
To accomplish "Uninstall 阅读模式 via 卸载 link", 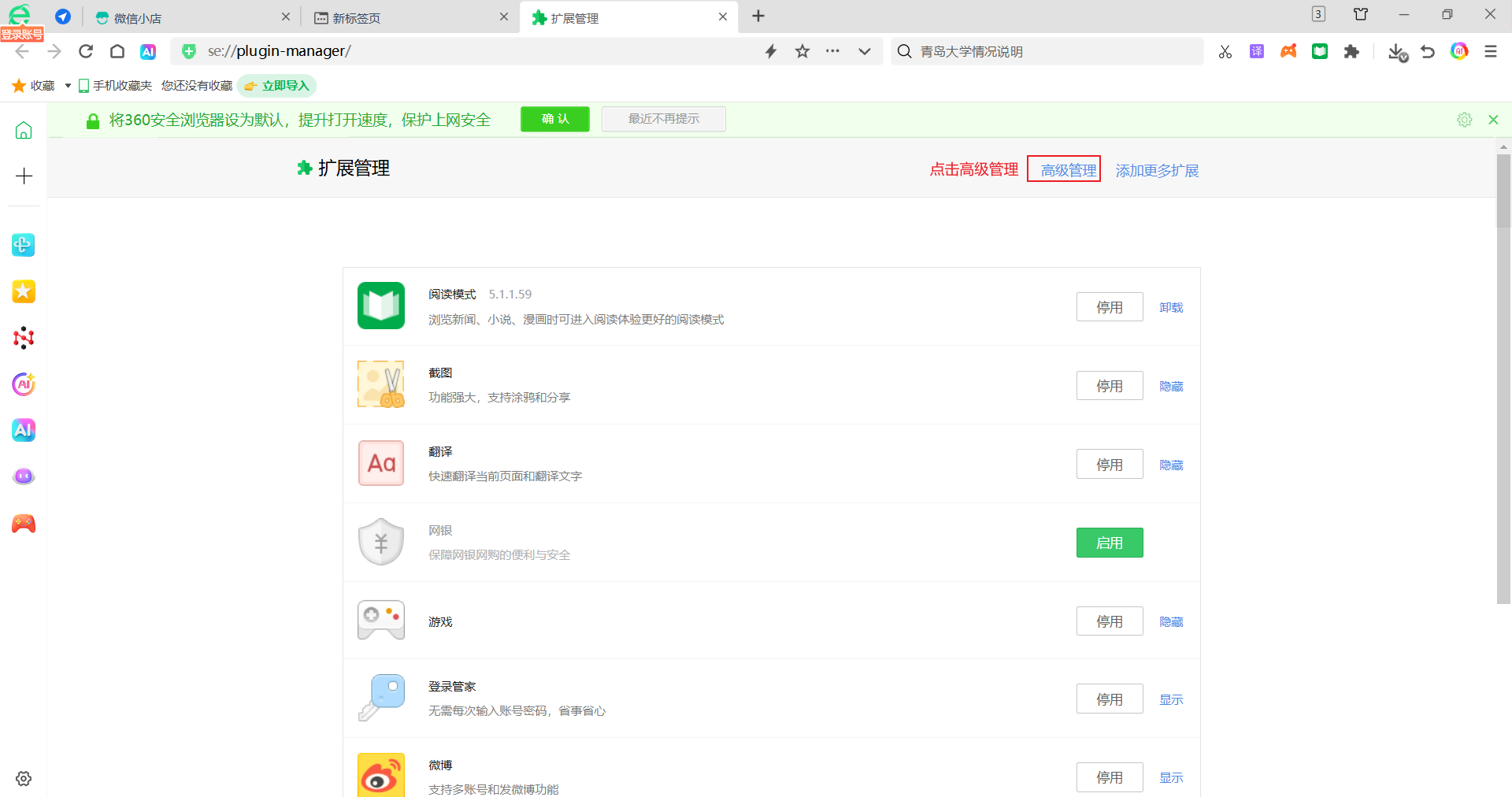I will point(1171,307).
